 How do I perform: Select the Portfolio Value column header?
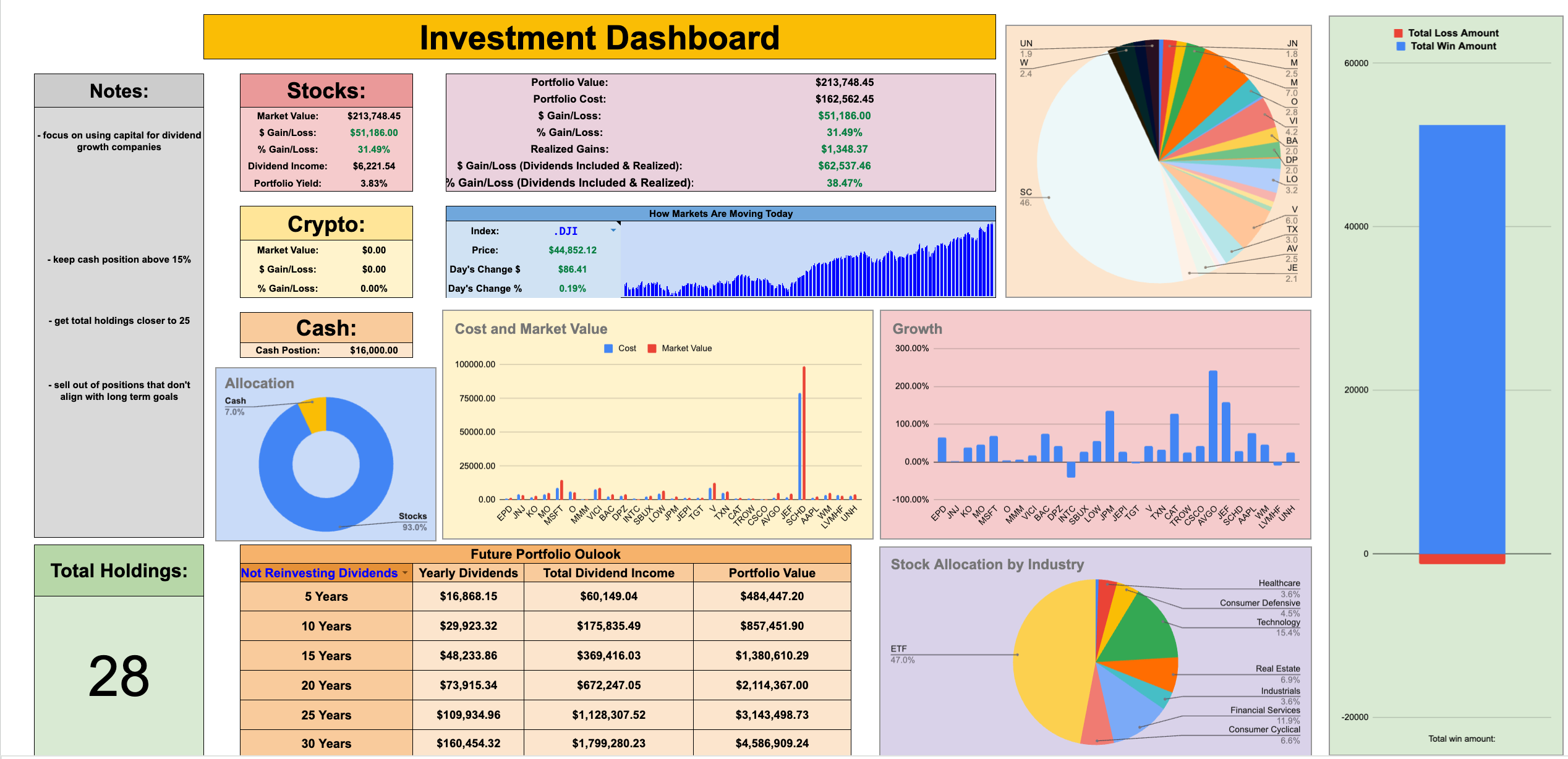[771, 573]
